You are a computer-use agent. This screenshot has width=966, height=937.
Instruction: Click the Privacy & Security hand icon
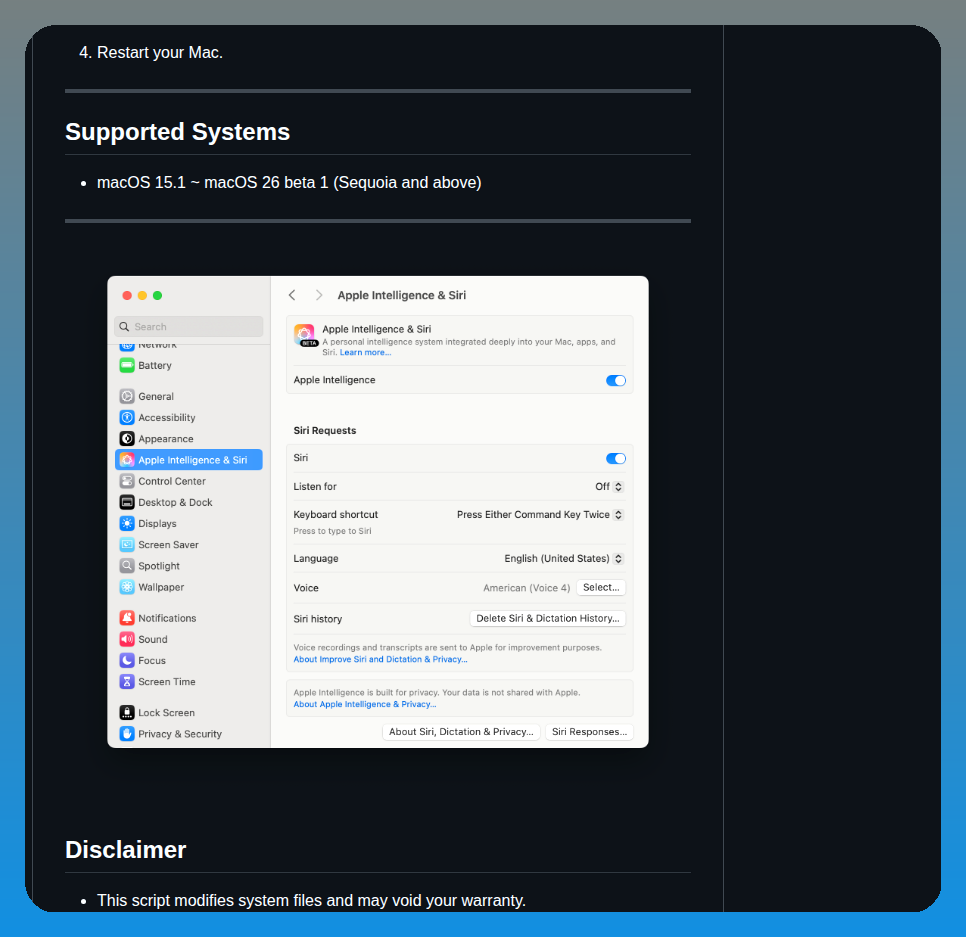coord(127,734)
